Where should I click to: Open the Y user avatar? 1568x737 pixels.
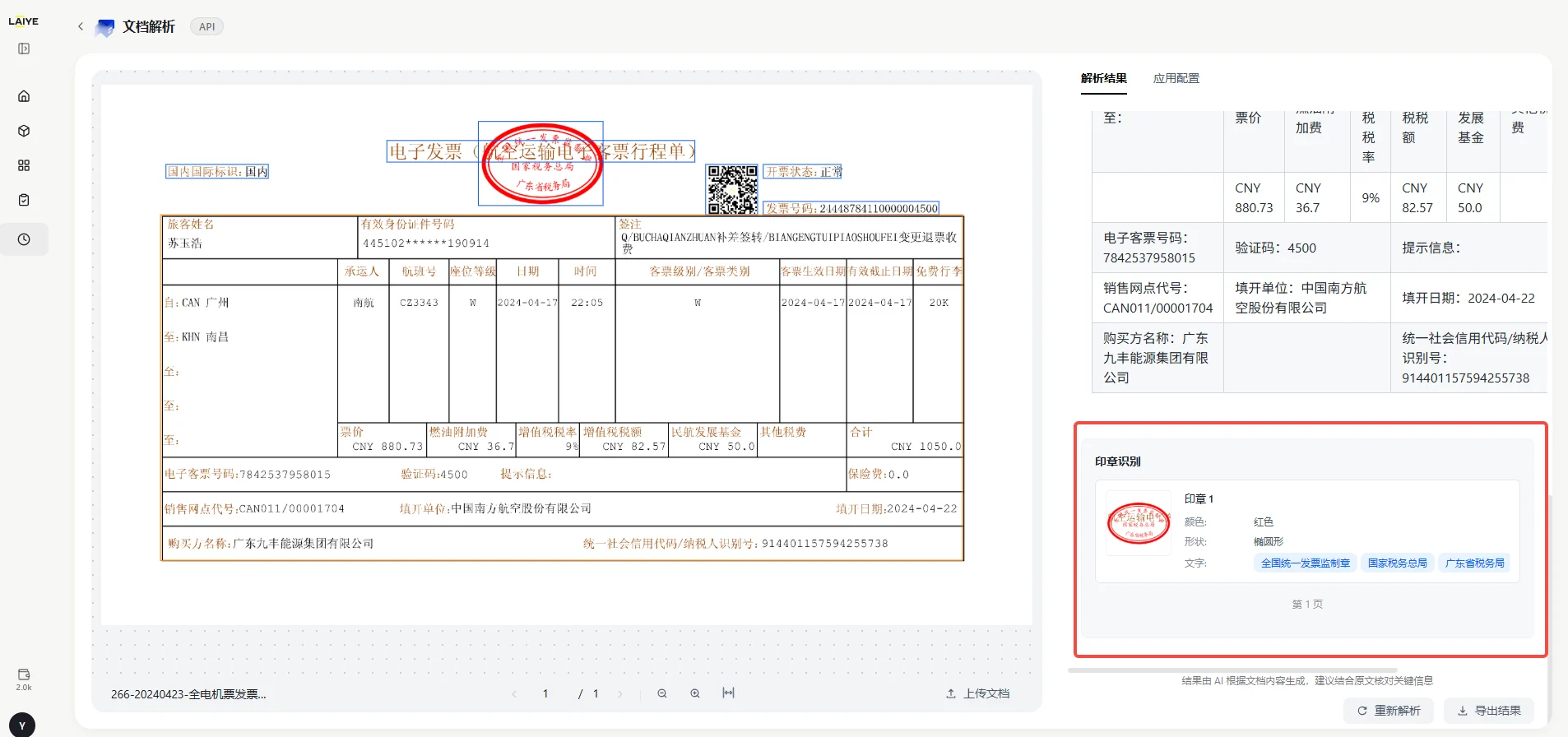[22, 725]
